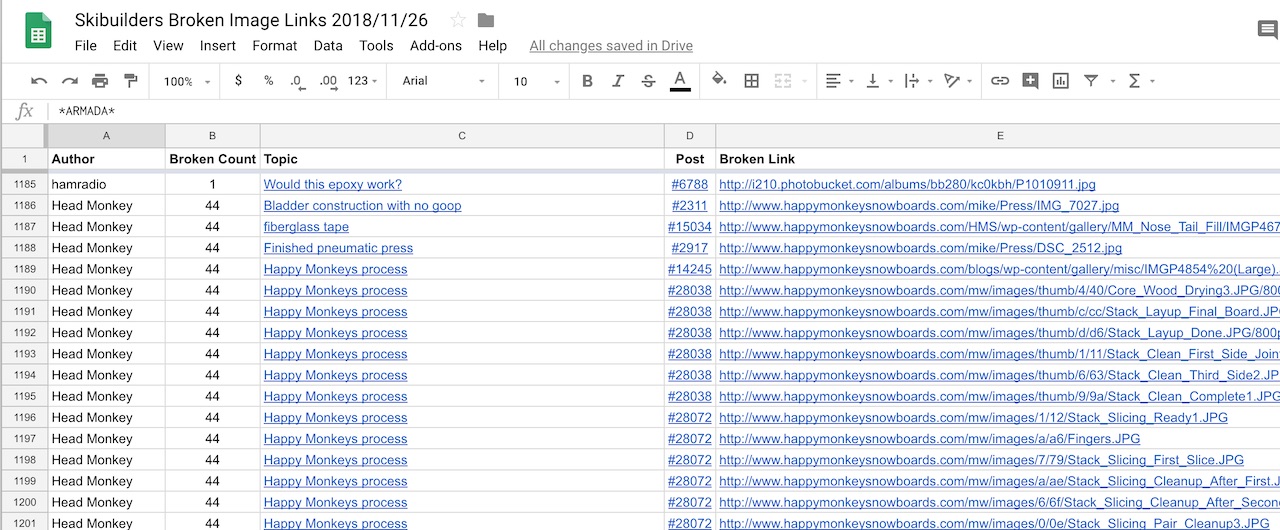Open the Google Sheets home icon
The height and width of the screenshot is (530, 1280).
pyautogui.click(x=38, y=33)
